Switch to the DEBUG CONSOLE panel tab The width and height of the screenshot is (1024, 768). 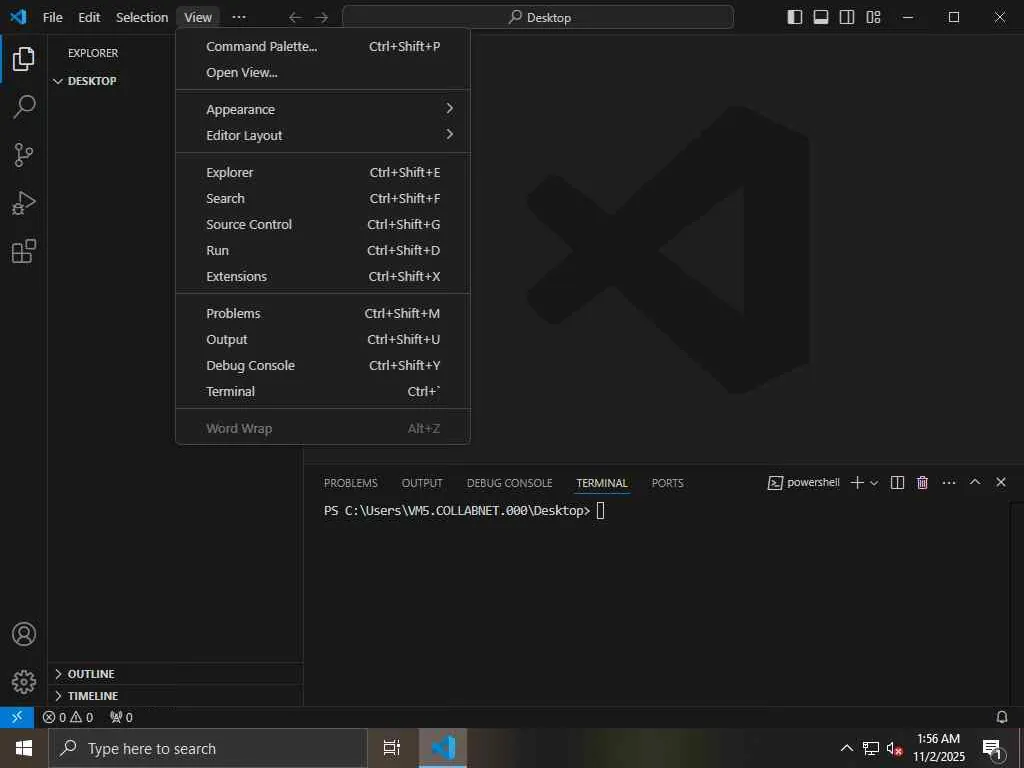pyautogui.click(x=509, y=483)
